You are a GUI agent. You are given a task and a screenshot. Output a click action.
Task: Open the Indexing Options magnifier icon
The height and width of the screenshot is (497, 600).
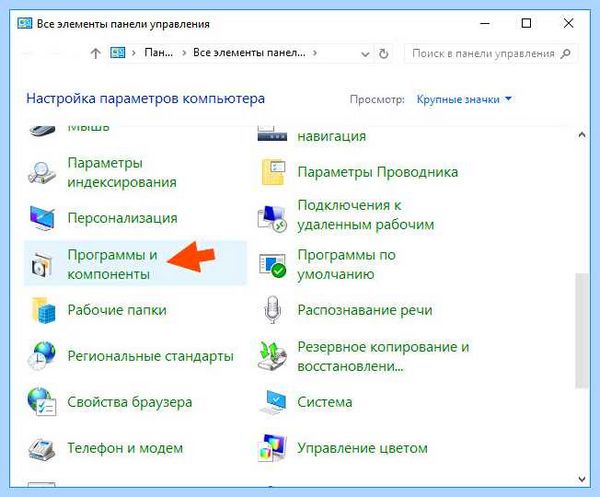[42, 173]
